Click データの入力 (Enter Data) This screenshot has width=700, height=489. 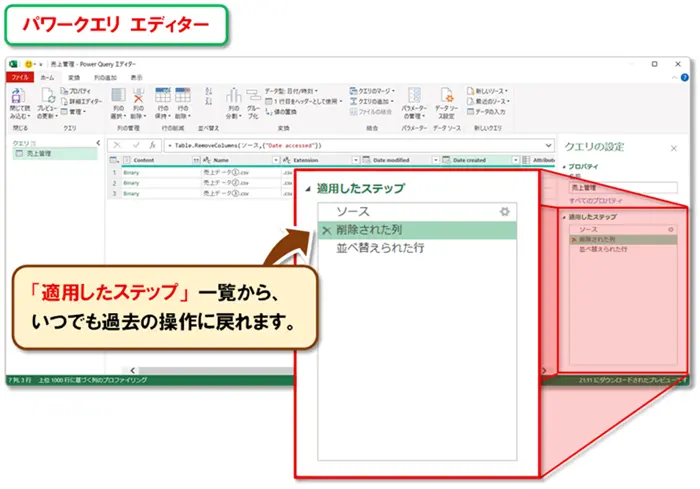486,112
